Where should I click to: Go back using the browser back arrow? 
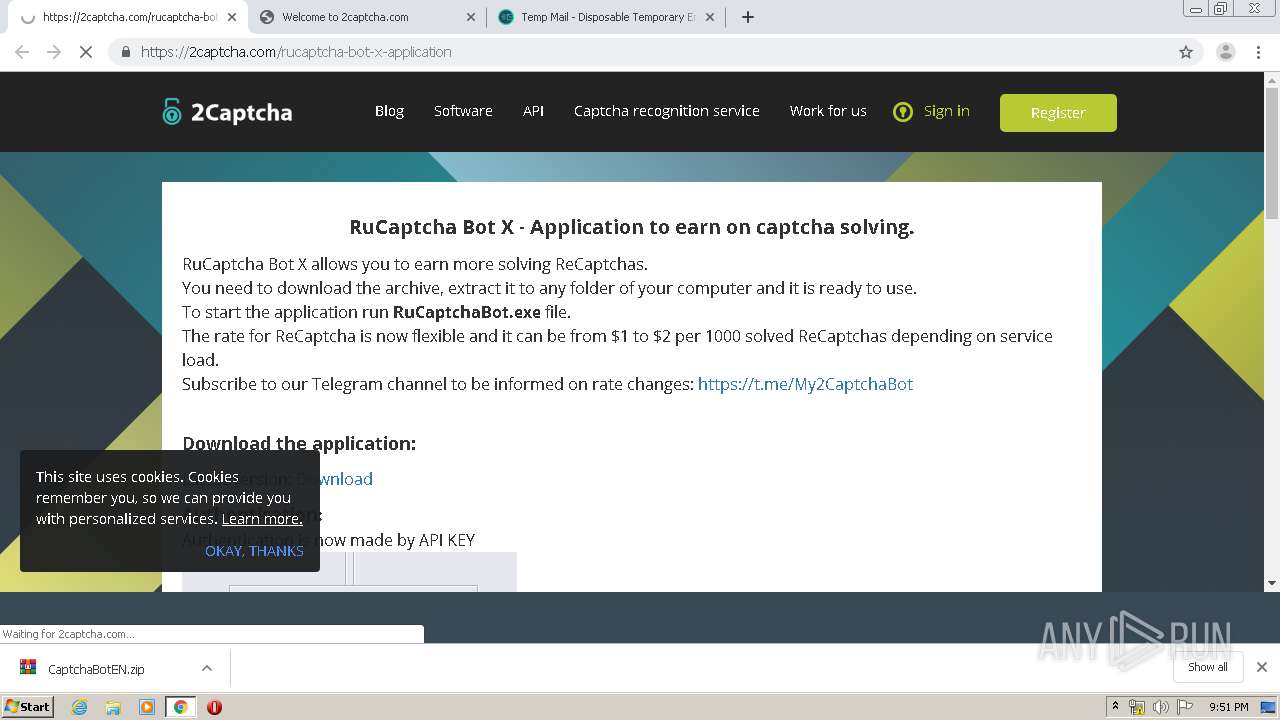pyautogui.click(x=22, y=52)
